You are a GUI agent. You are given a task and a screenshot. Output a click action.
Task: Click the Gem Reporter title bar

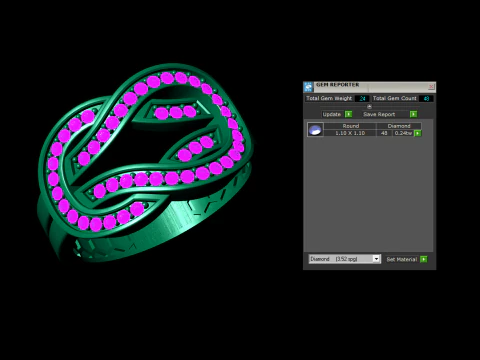coord(370,87)
